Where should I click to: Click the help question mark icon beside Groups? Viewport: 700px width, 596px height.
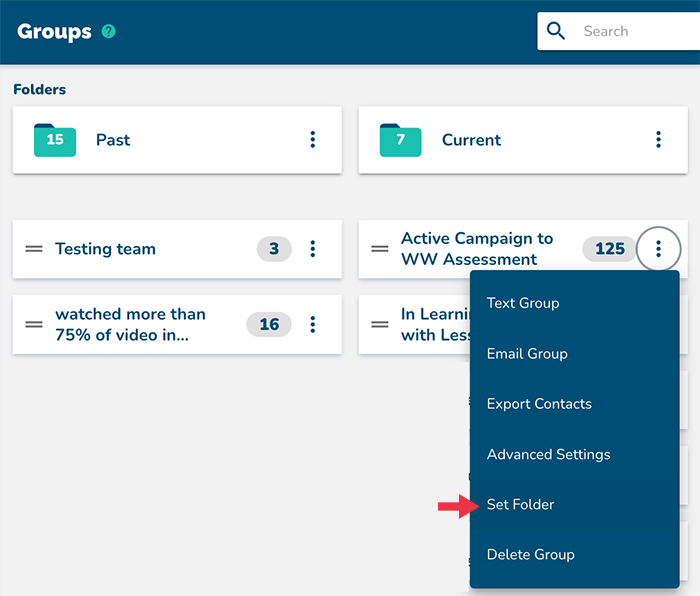pyautogui.click(x=108, y=32)
